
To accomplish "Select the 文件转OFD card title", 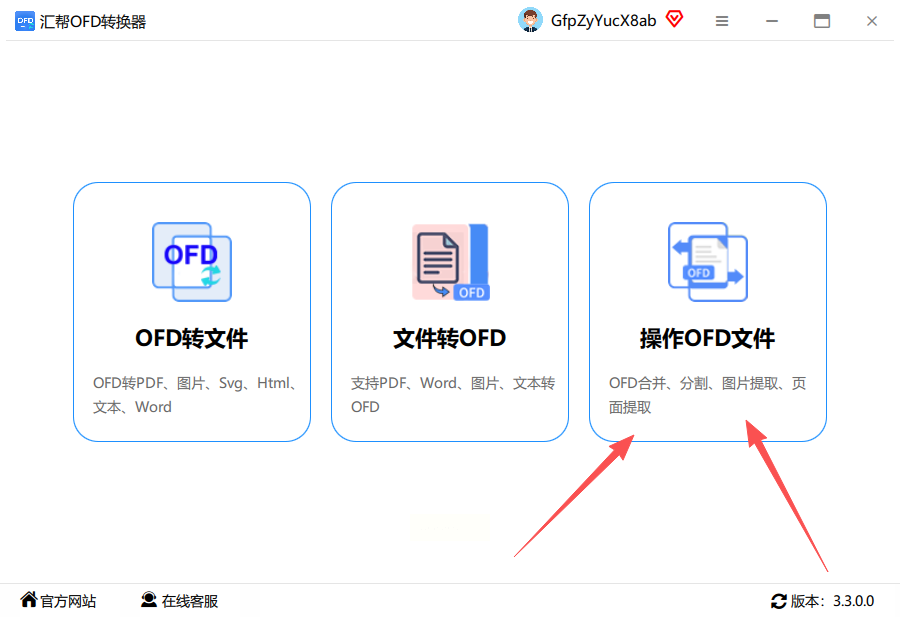I will (449, 339).
